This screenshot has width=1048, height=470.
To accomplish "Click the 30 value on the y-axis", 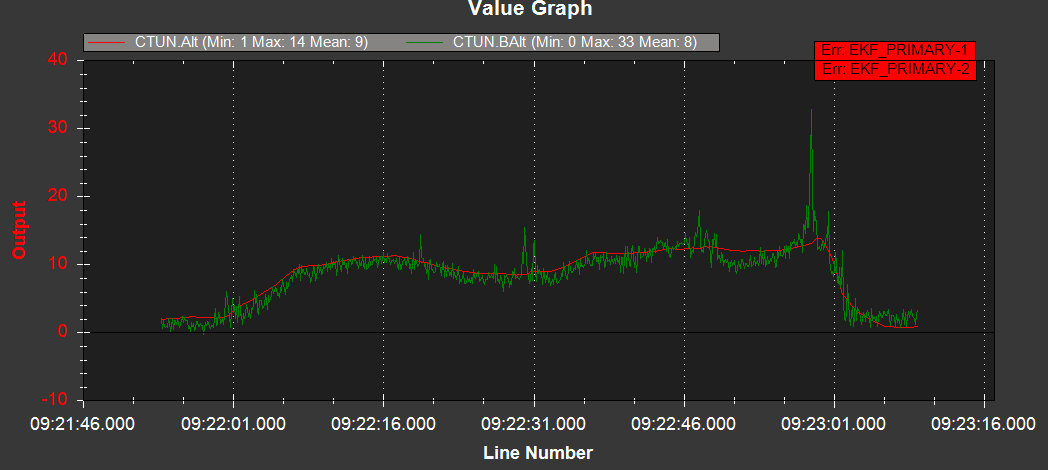I will pyautogui.click(x=58, y=128).
